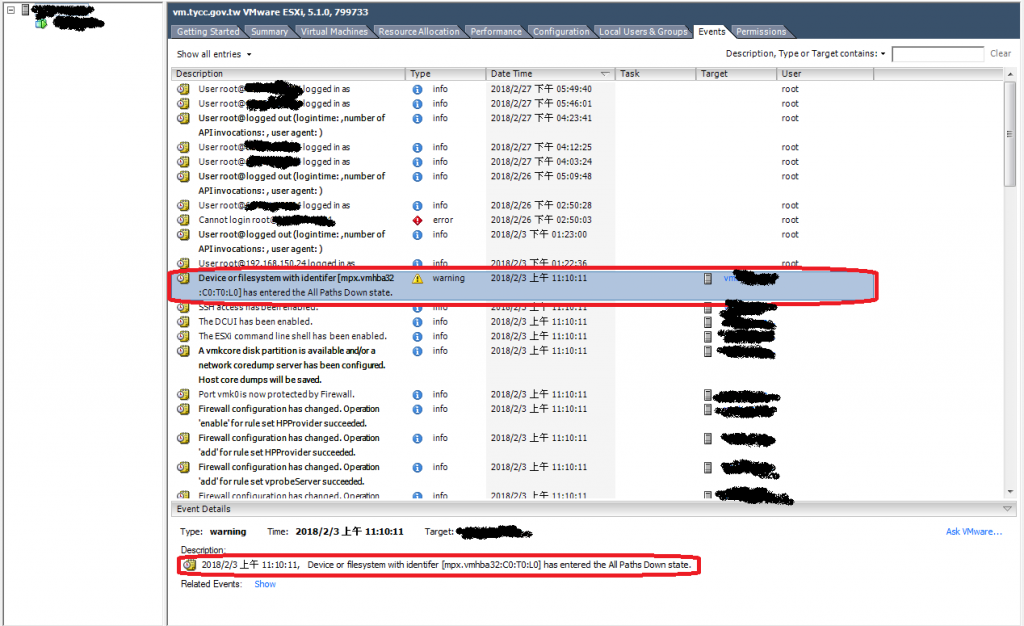Click event icon of 'add' HPProvider firewall row

tap(184, 438)
